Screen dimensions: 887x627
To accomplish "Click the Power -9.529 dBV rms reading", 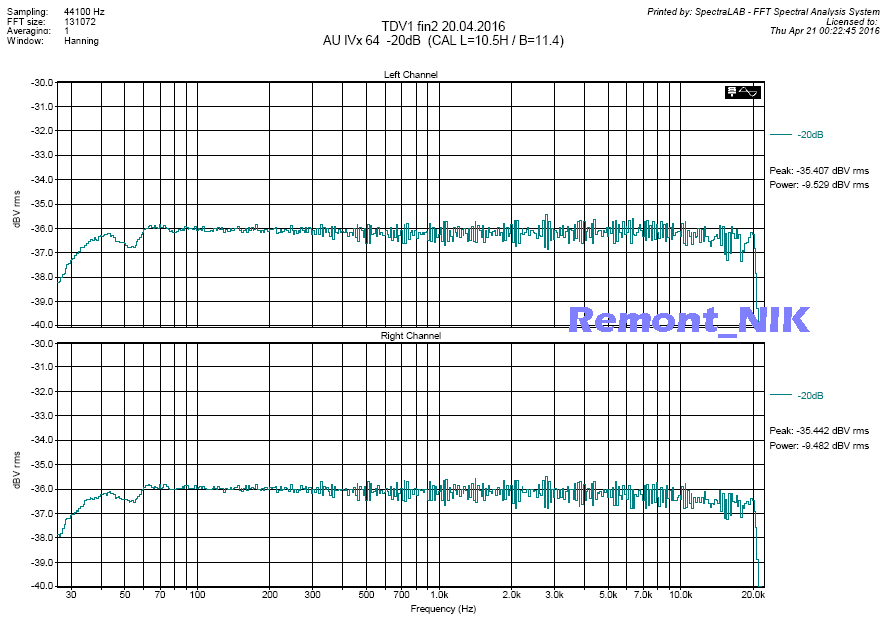I will (x=818, y=185).
